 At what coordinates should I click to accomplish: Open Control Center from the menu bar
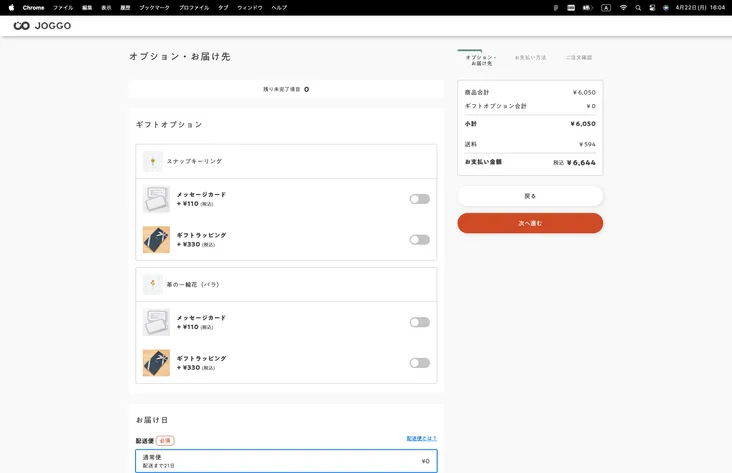[x=652, y=7]
